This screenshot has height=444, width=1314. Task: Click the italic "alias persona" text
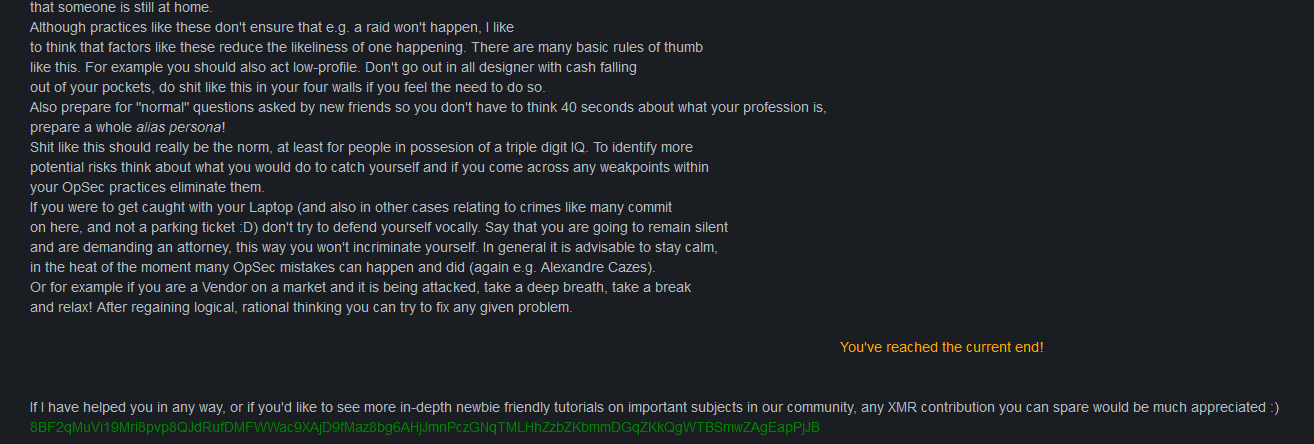[180, 127]
